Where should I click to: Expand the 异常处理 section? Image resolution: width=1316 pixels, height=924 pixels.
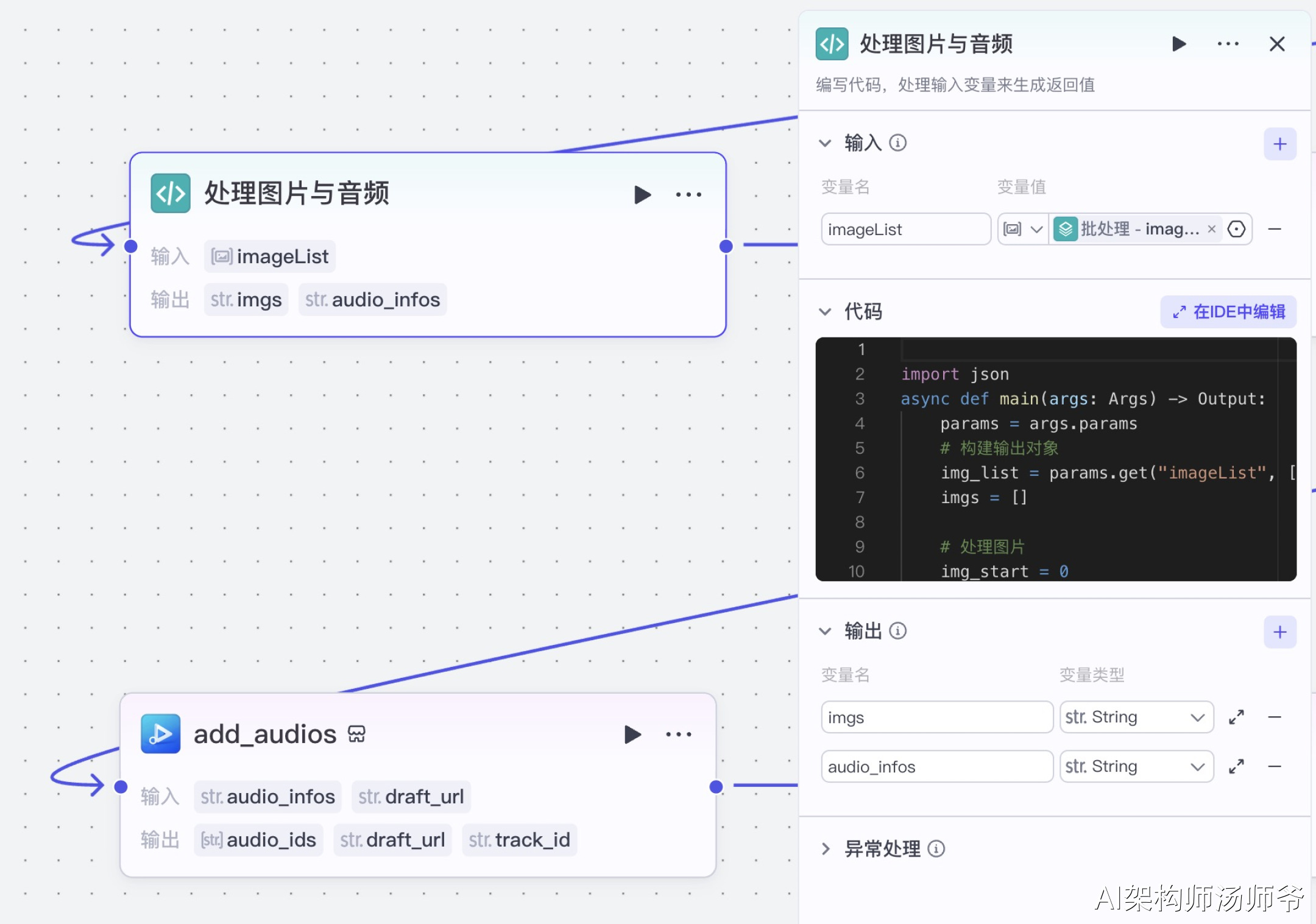(825, 848)
